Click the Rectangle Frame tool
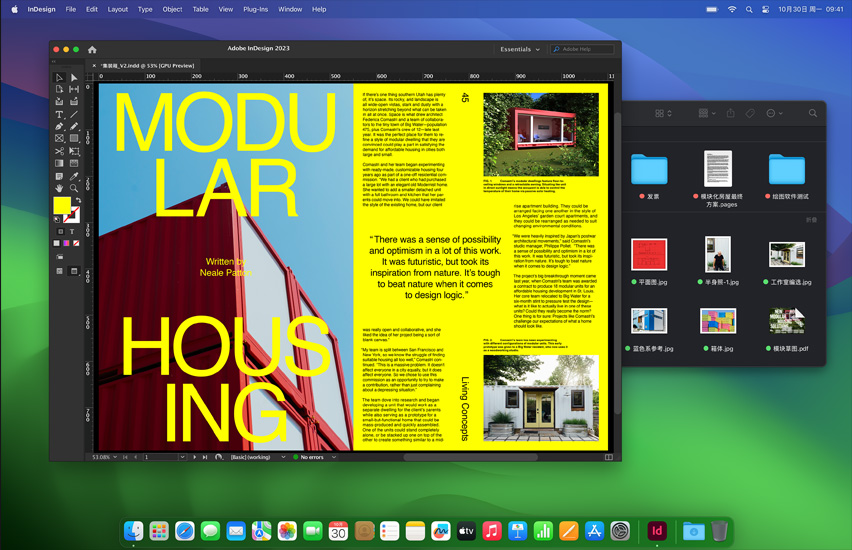The image size is (852, 550). (59, 139)
